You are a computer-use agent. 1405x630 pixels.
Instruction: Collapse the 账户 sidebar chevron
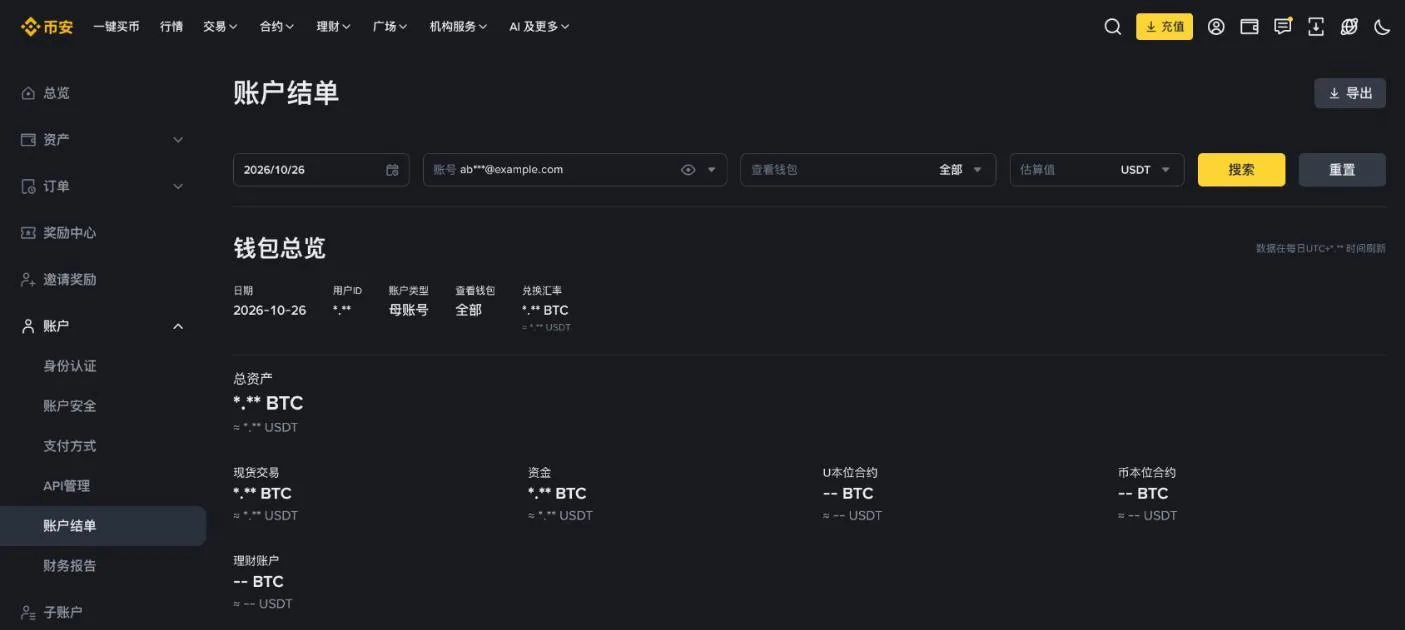178,326
